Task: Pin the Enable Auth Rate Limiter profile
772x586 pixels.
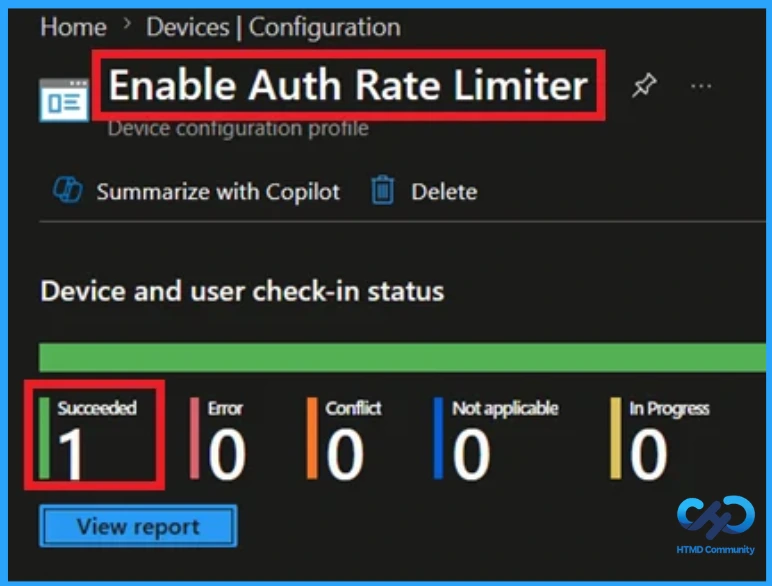Action: pyautogui.click(x=644, y=86)
